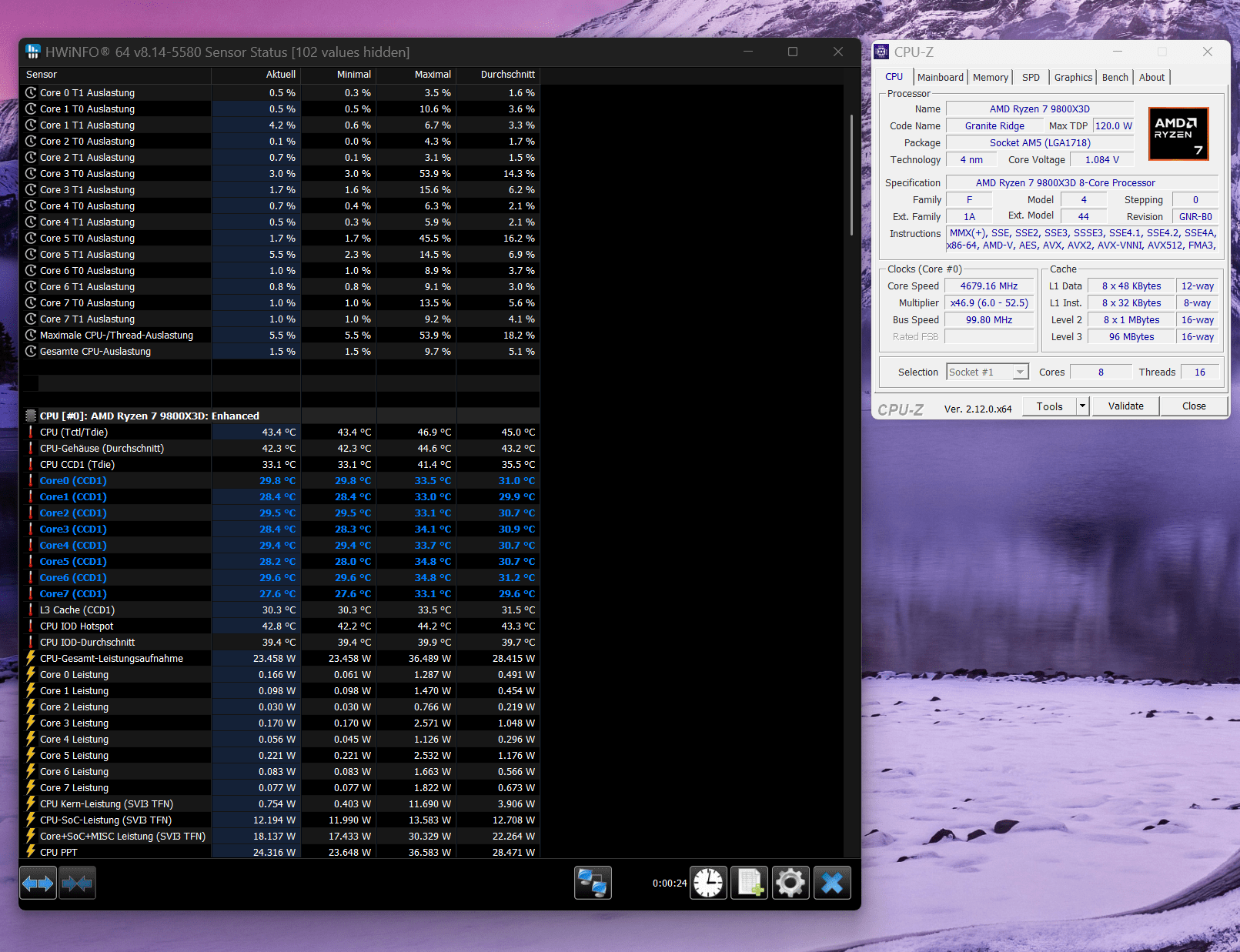
Task: Click the HWiNFO vertical scrollbar thumb
Action: coord(851,175)
